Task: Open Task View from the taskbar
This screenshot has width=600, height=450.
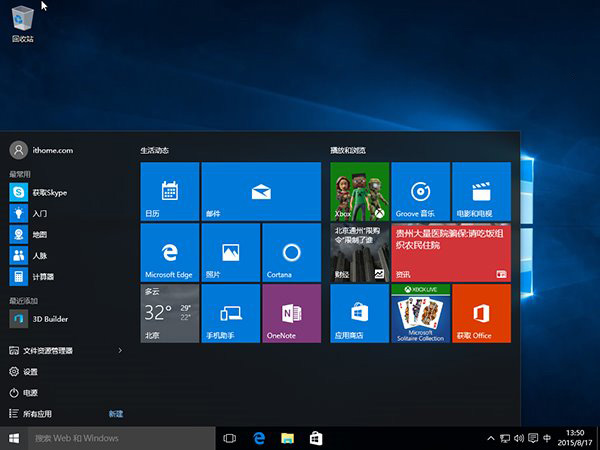Action: pos(229,438)
